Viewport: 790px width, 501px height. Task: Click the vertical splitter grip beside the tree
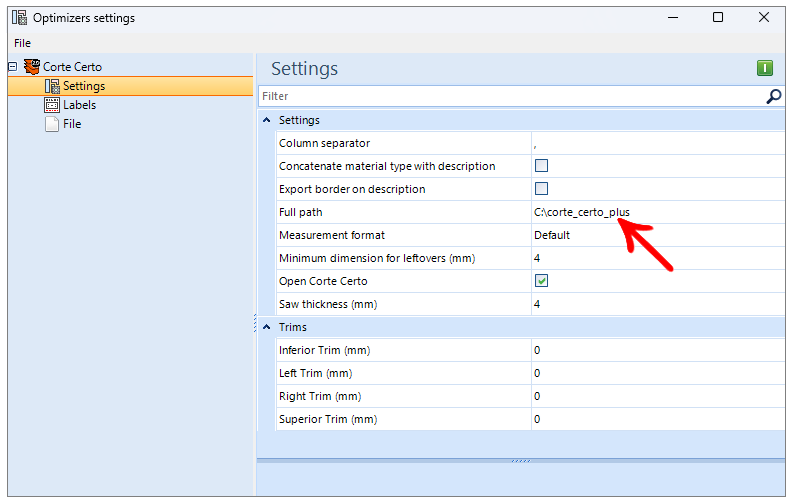point(255,323)
